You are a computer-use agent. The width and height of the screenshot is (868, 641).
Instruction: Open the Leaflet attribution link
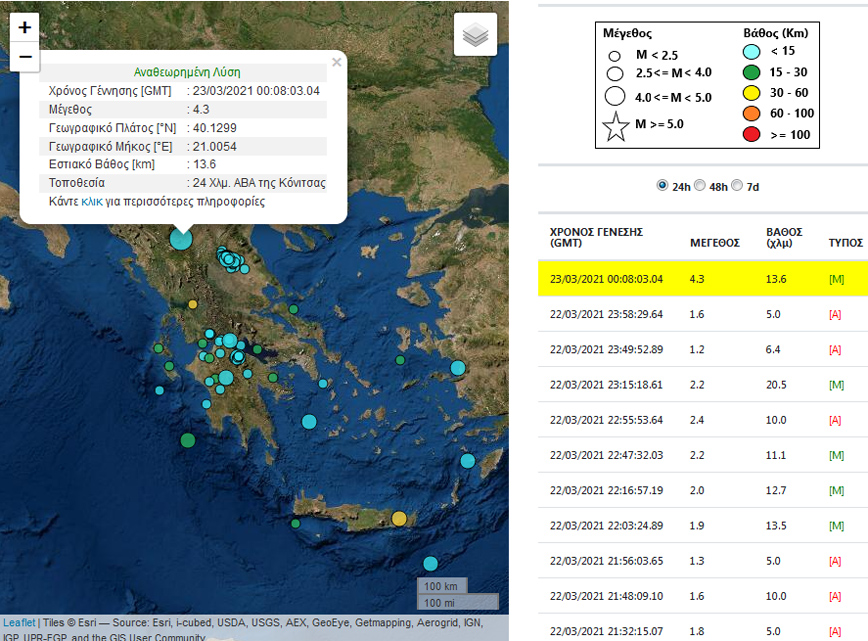click(x=18, y=622)
